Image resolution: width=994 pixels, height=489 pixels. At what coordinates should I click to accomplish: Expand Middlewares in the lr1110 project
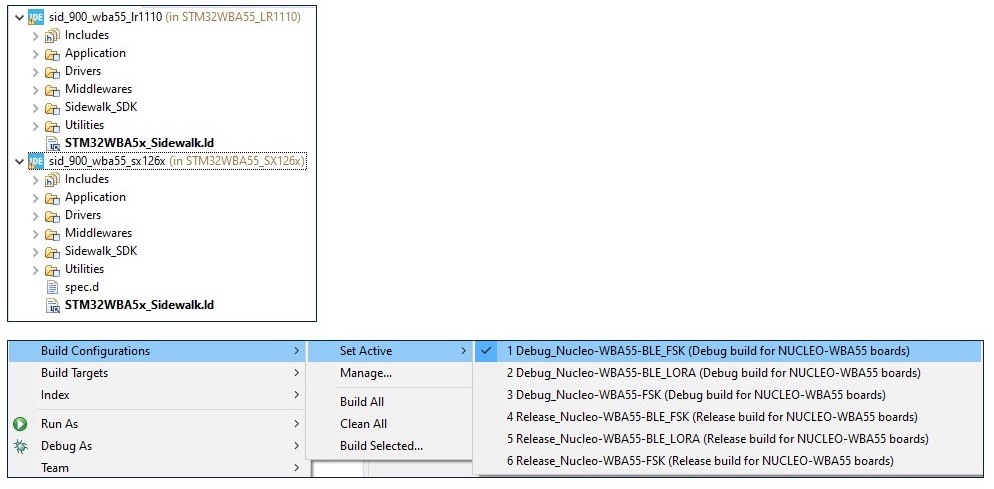[x=36, y=89]
